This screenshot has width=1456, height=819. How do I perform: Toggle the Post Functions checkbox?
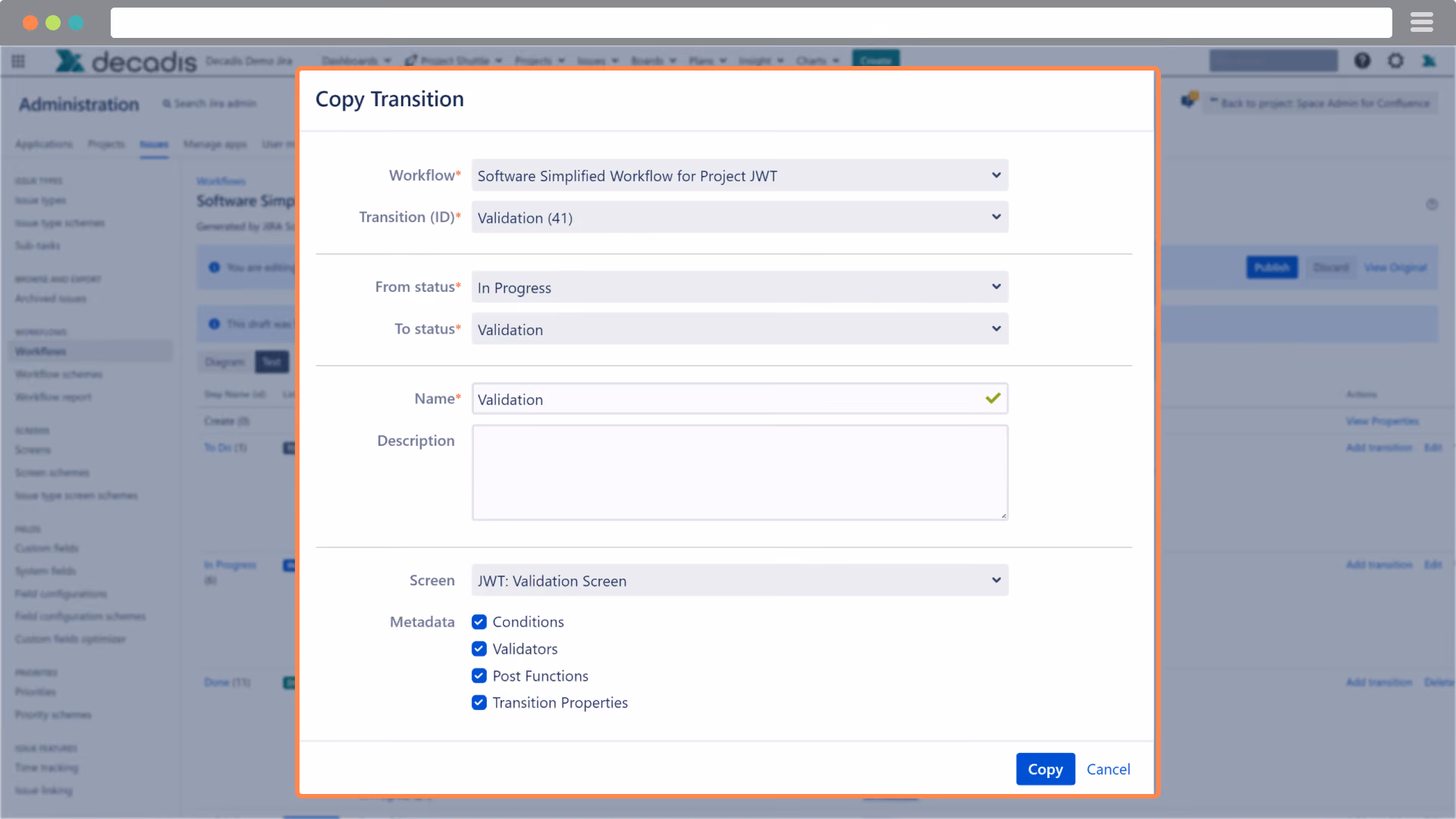click(x=479, y=676)
